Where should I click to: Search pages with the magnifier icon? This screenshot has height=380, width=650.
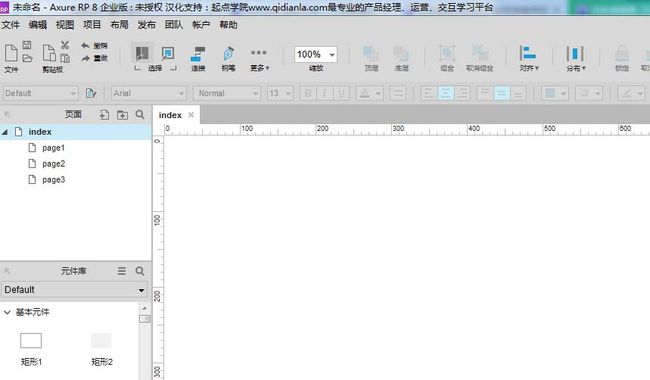[140, 114]
